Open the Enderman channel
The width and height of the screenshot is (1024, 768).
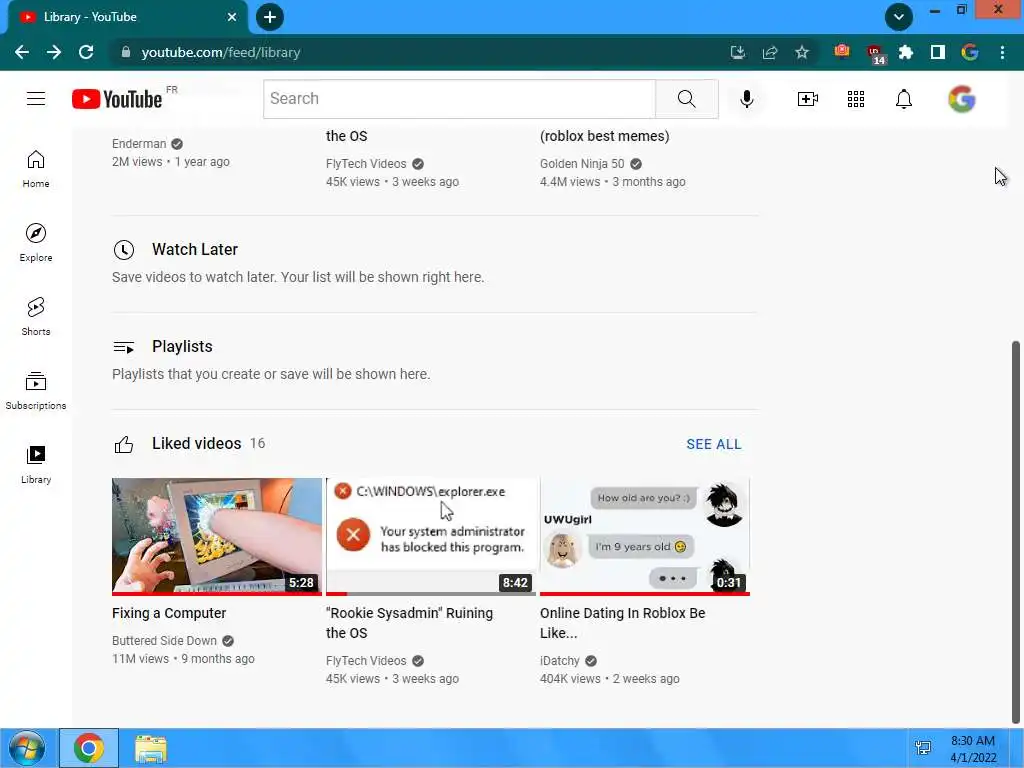139,144
